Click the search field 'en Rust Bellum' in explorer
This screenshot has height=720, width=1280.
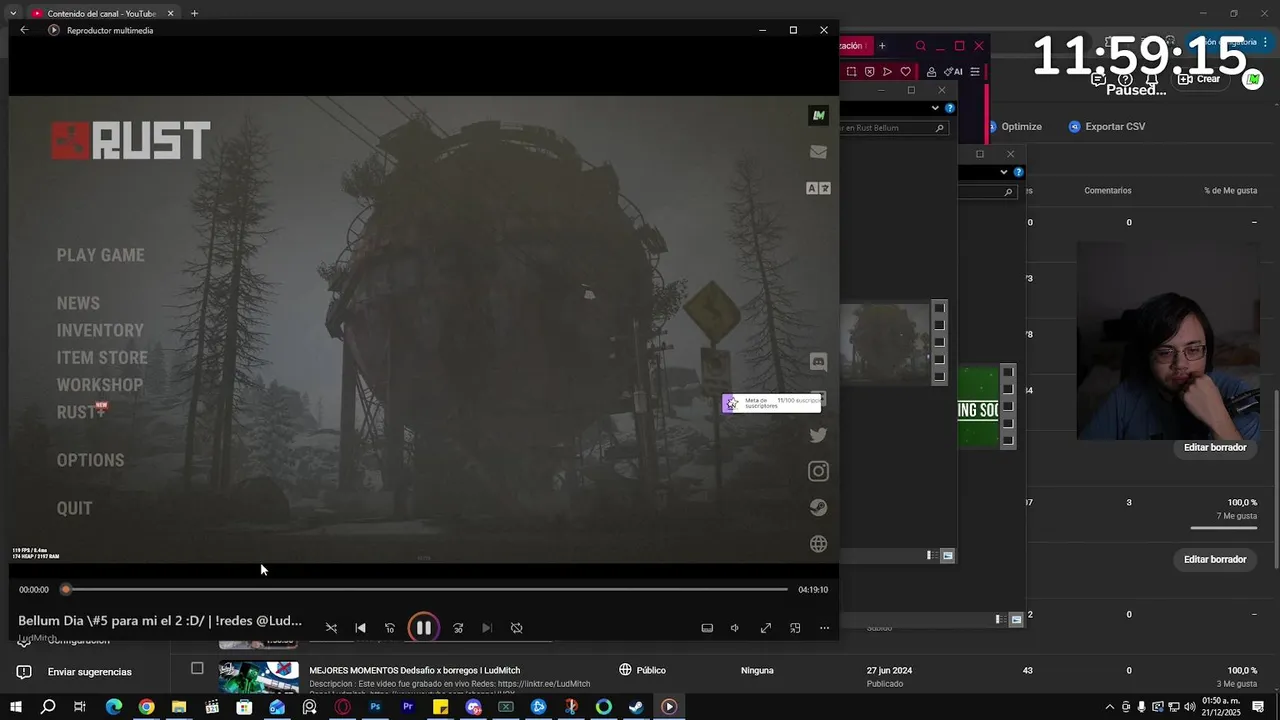pyautogui.click(x=892, y=128)
